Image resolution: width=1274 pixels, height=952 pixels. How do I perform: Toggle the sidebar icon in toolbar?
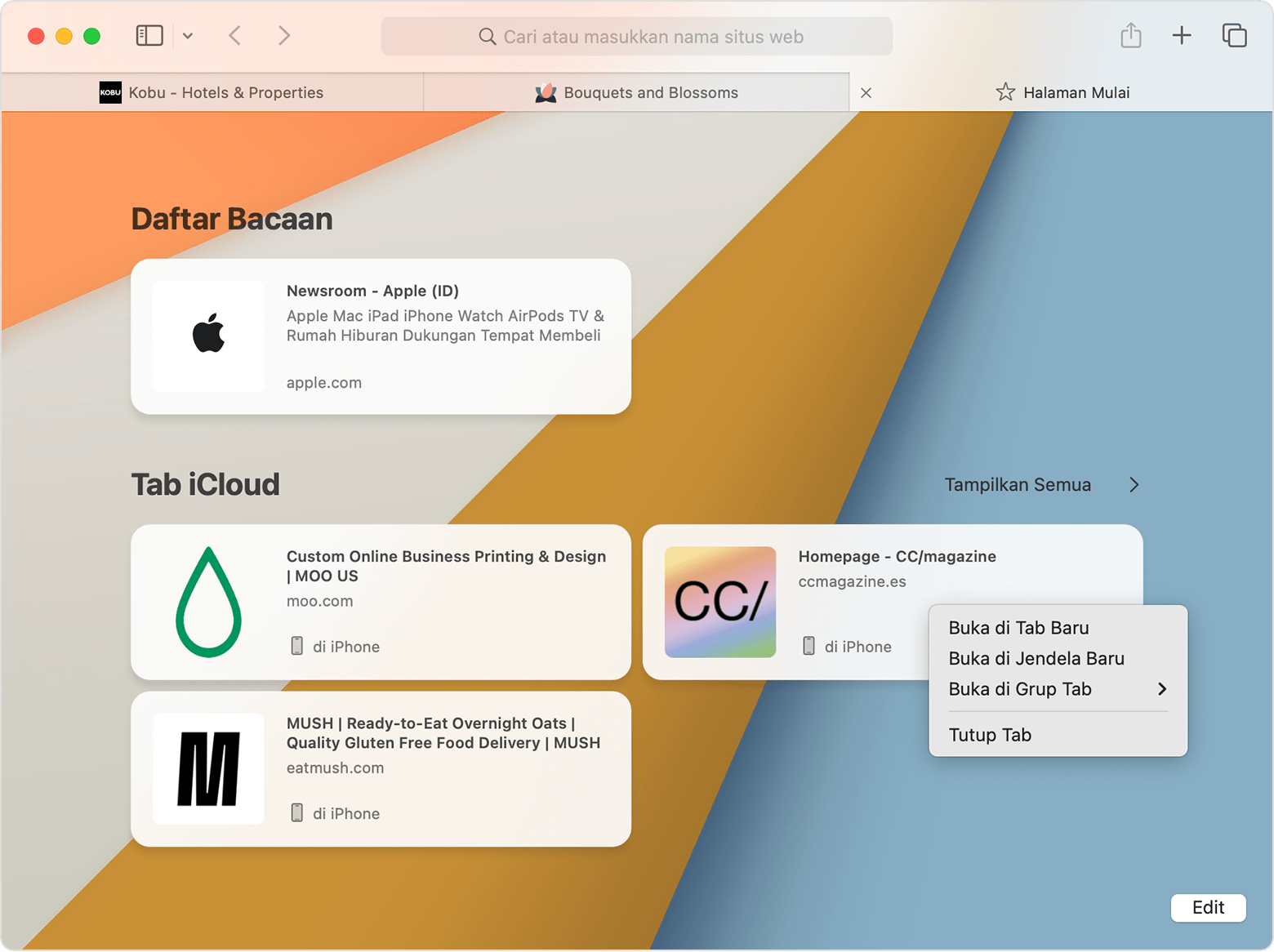[149, 36]
